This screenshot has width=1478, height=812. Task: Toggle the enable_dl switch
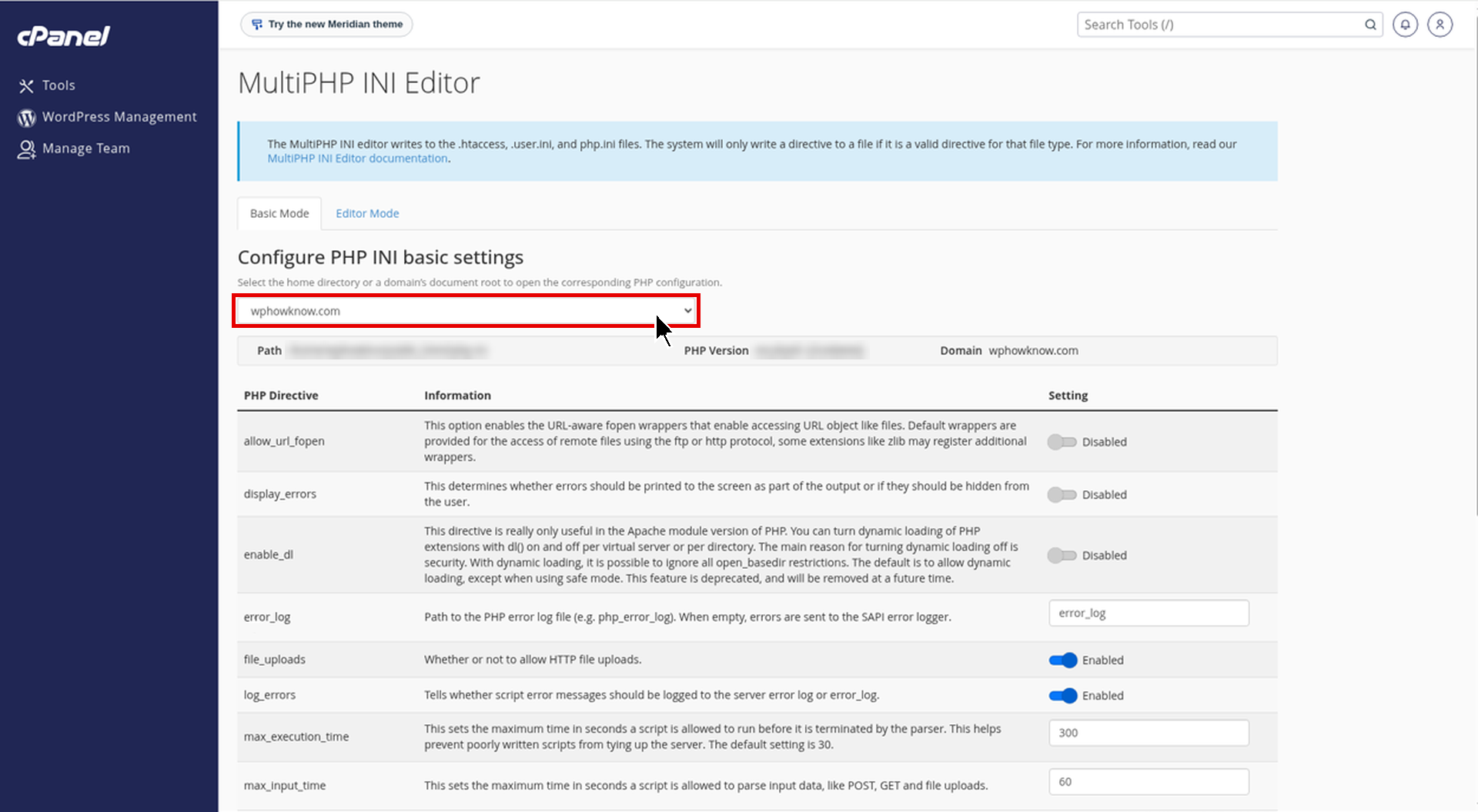(1062, 555)
